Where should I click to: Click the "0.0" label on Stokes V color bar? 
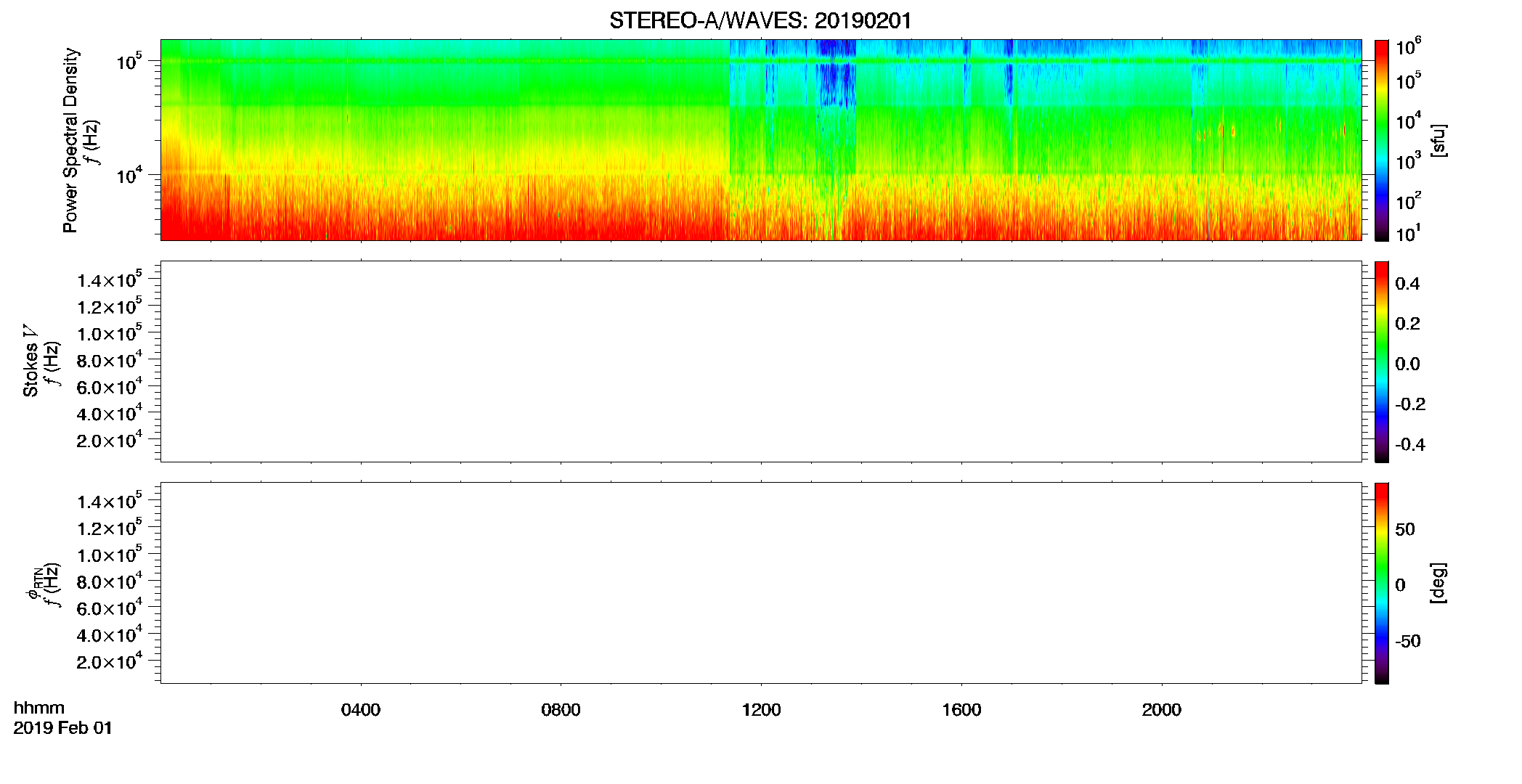click(1407, 364)
